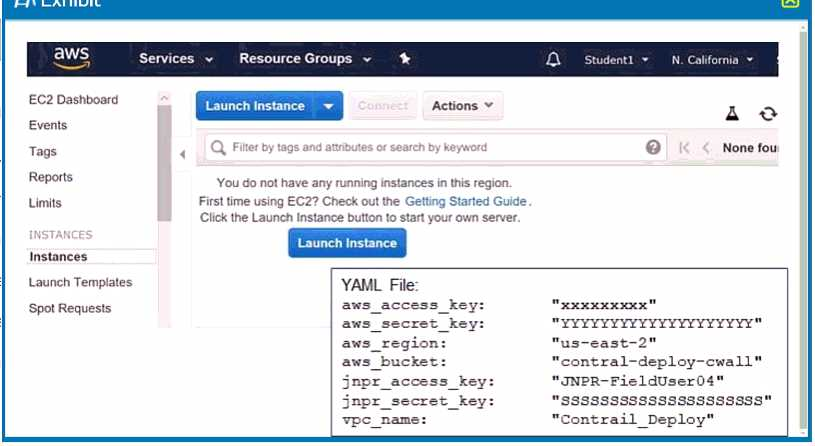Open the Getting Started Guide link

pos(465,201)
